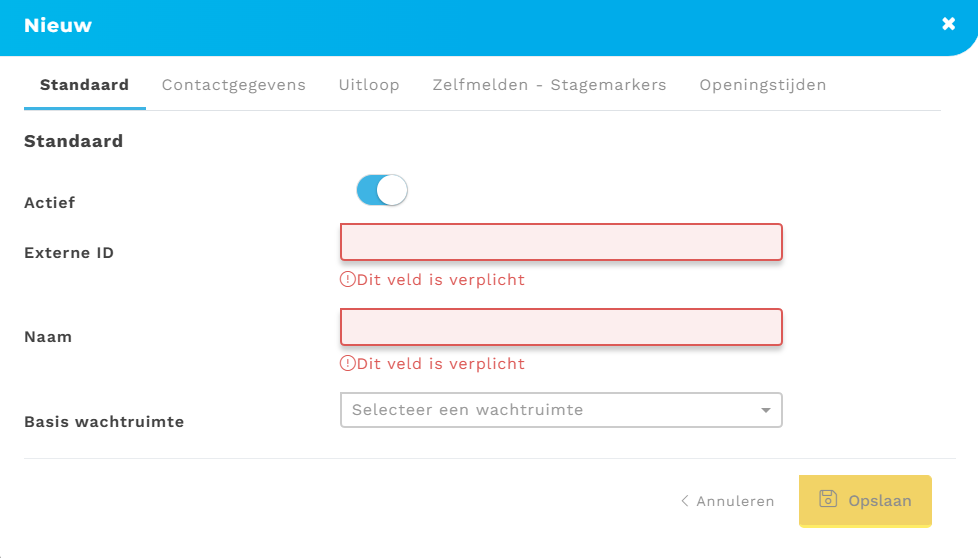Go to Zelfmelden - Stagemarkers tab
The image size is (978, 558).
pos(549,85)
